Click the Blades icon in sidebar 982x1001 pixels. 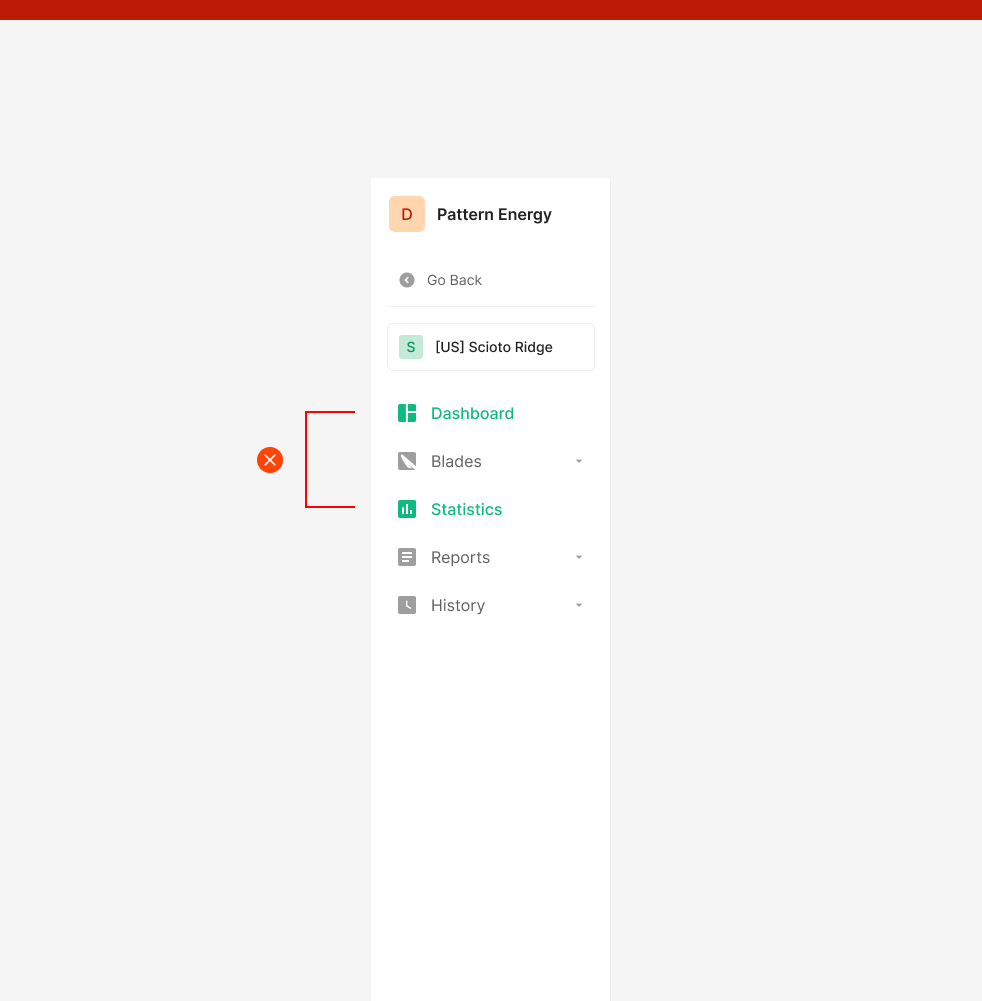click(x=407, y=461)
